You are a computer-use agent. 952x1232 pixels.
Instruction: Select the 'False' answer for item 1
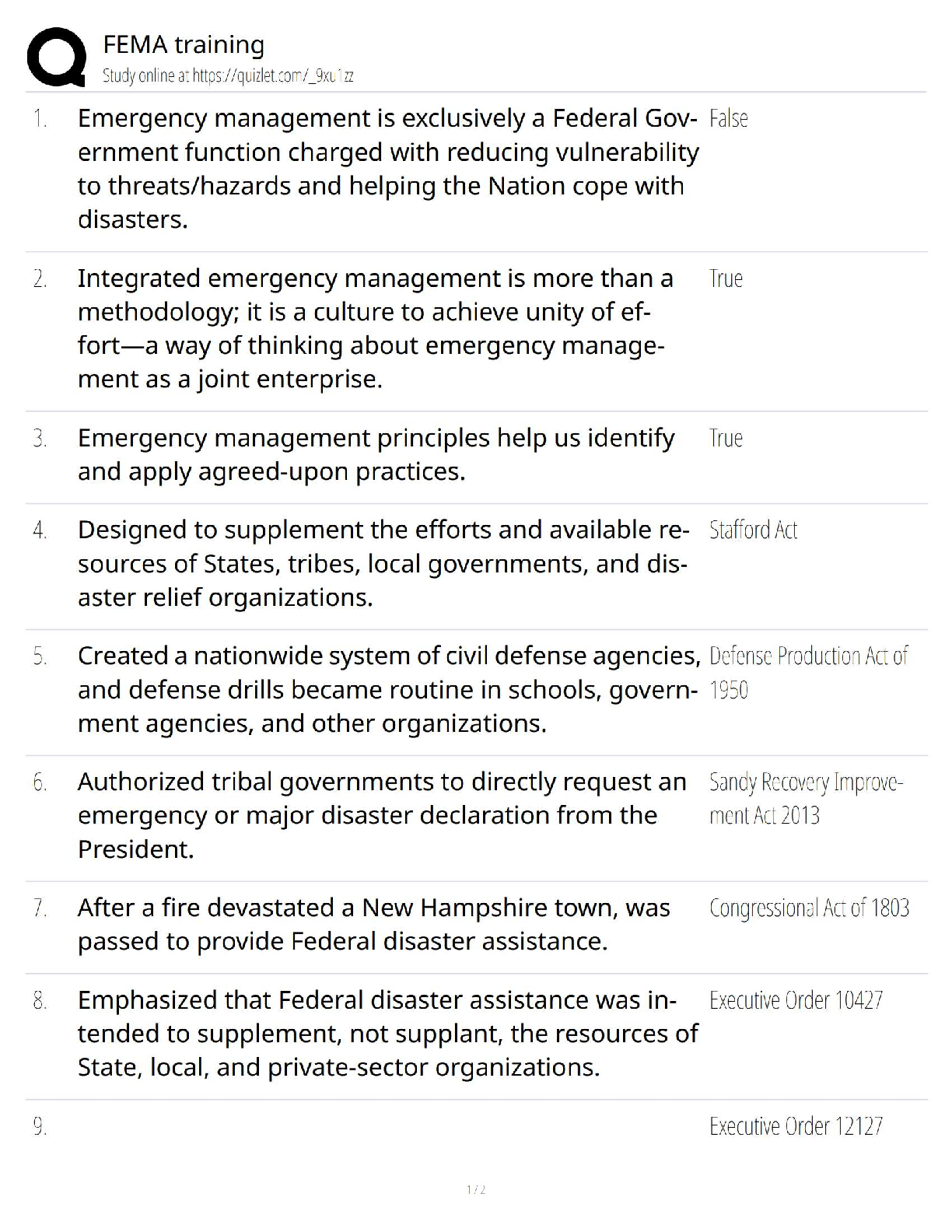coord(729,119)
